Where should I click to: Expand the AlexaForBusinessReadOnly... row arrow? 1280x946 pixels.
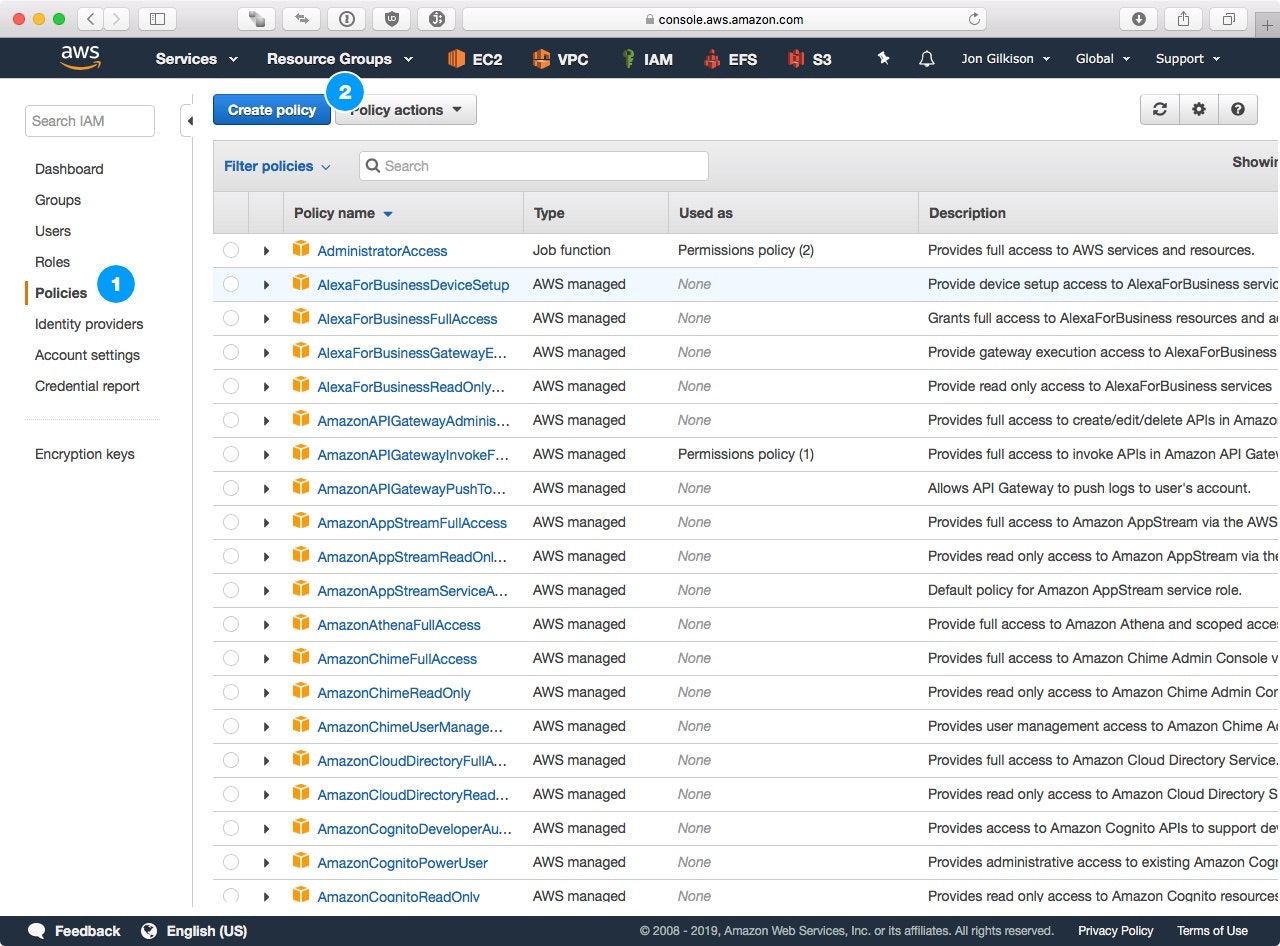click(266, 387)
